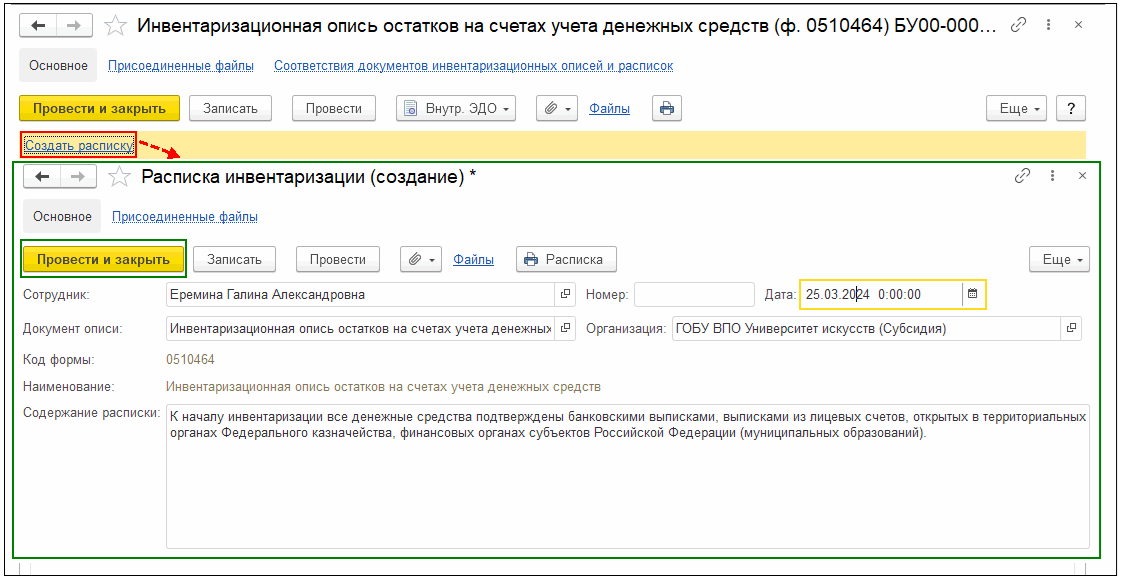Expand Еще menu in Расписка window
1121x579 pixels.
click(x=1060, y=259)
